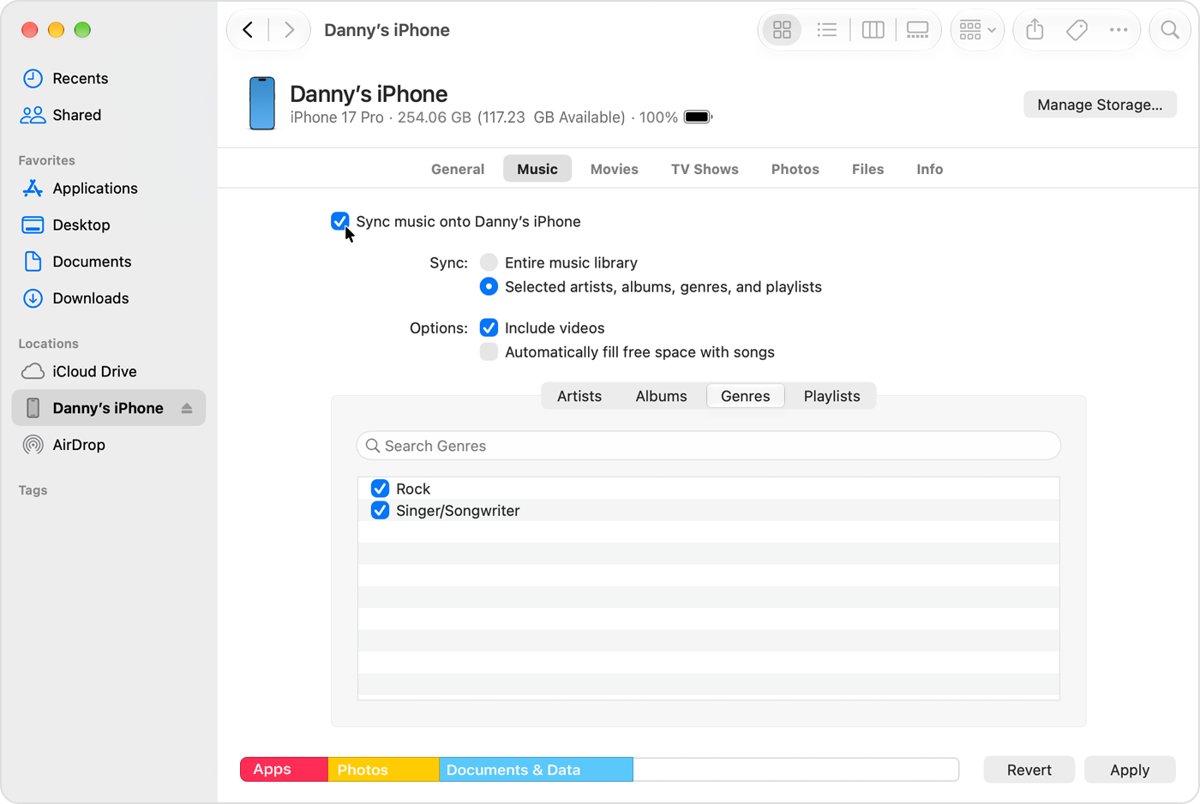Switch to the Albums segment
1200x804 pixels.
(661, 396)
